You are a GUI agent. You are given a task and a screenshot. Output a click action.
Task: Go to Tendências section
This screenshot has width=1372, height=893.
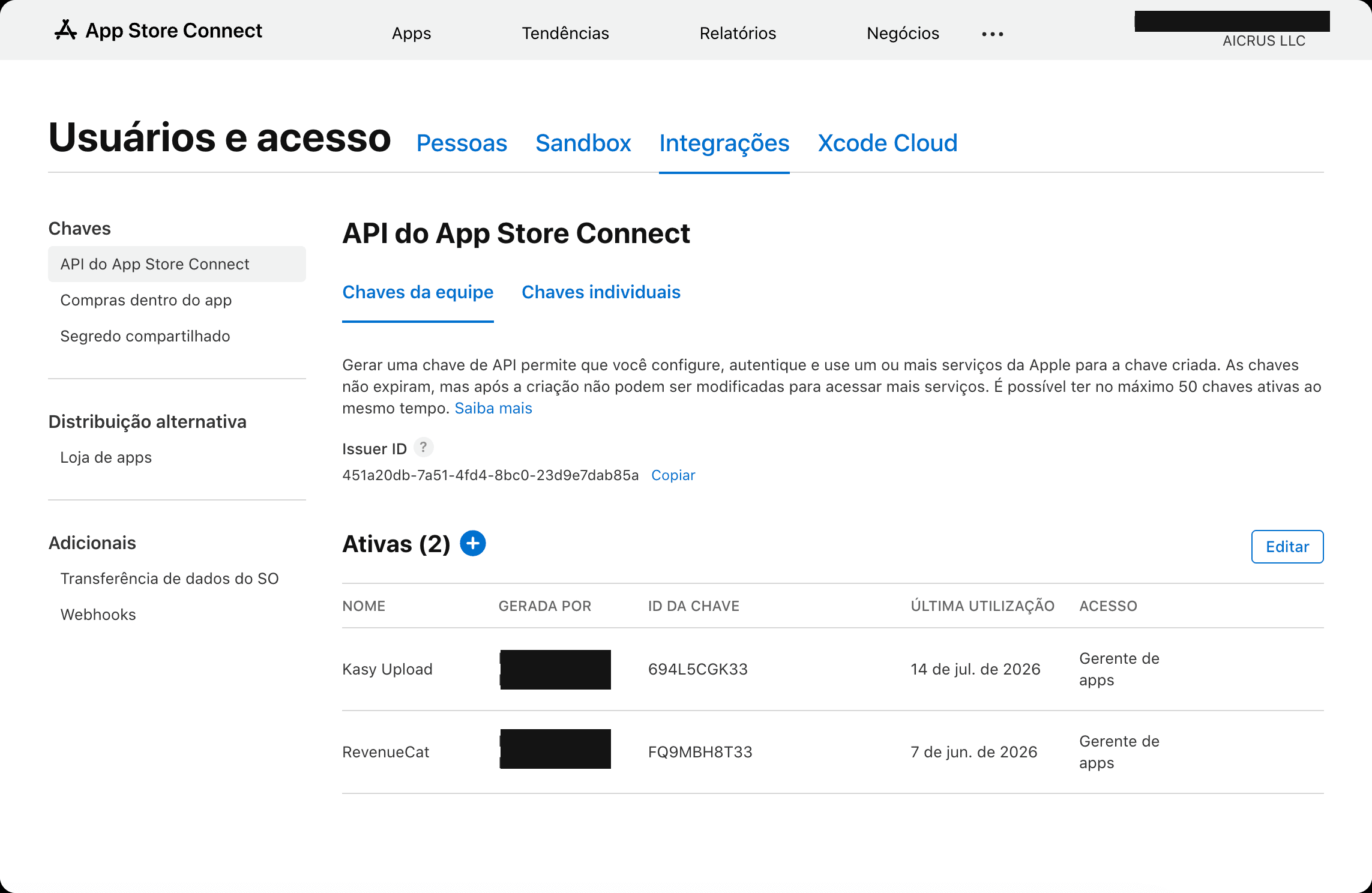click(565, 34)
